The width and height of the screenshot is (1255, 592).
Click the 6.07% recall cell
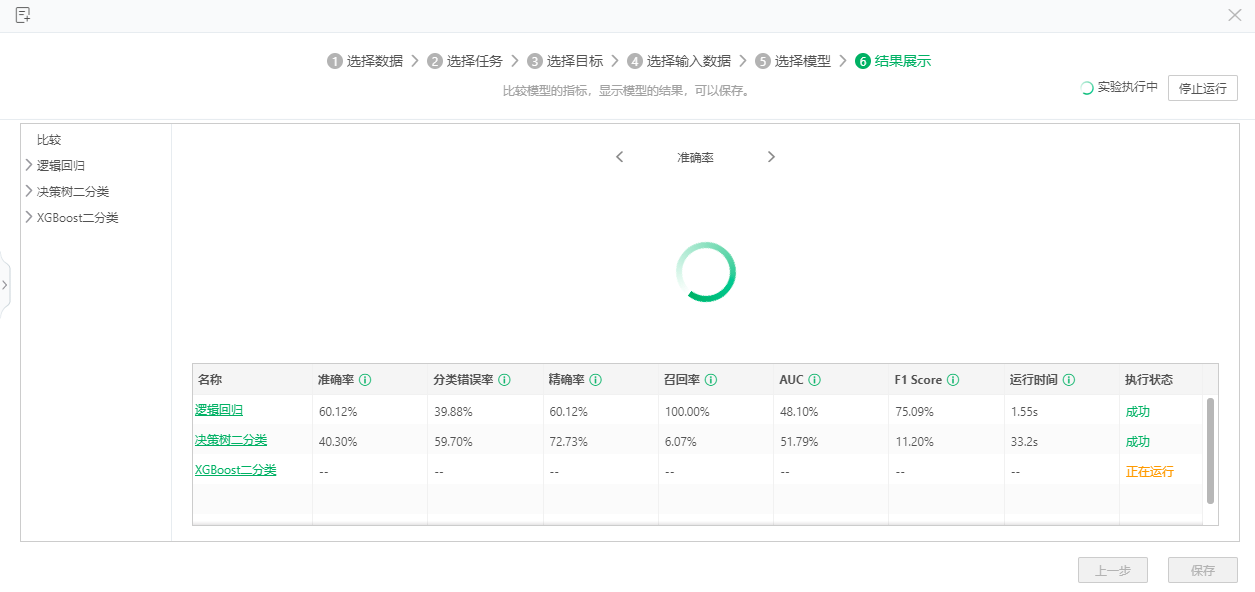(681, 441)
